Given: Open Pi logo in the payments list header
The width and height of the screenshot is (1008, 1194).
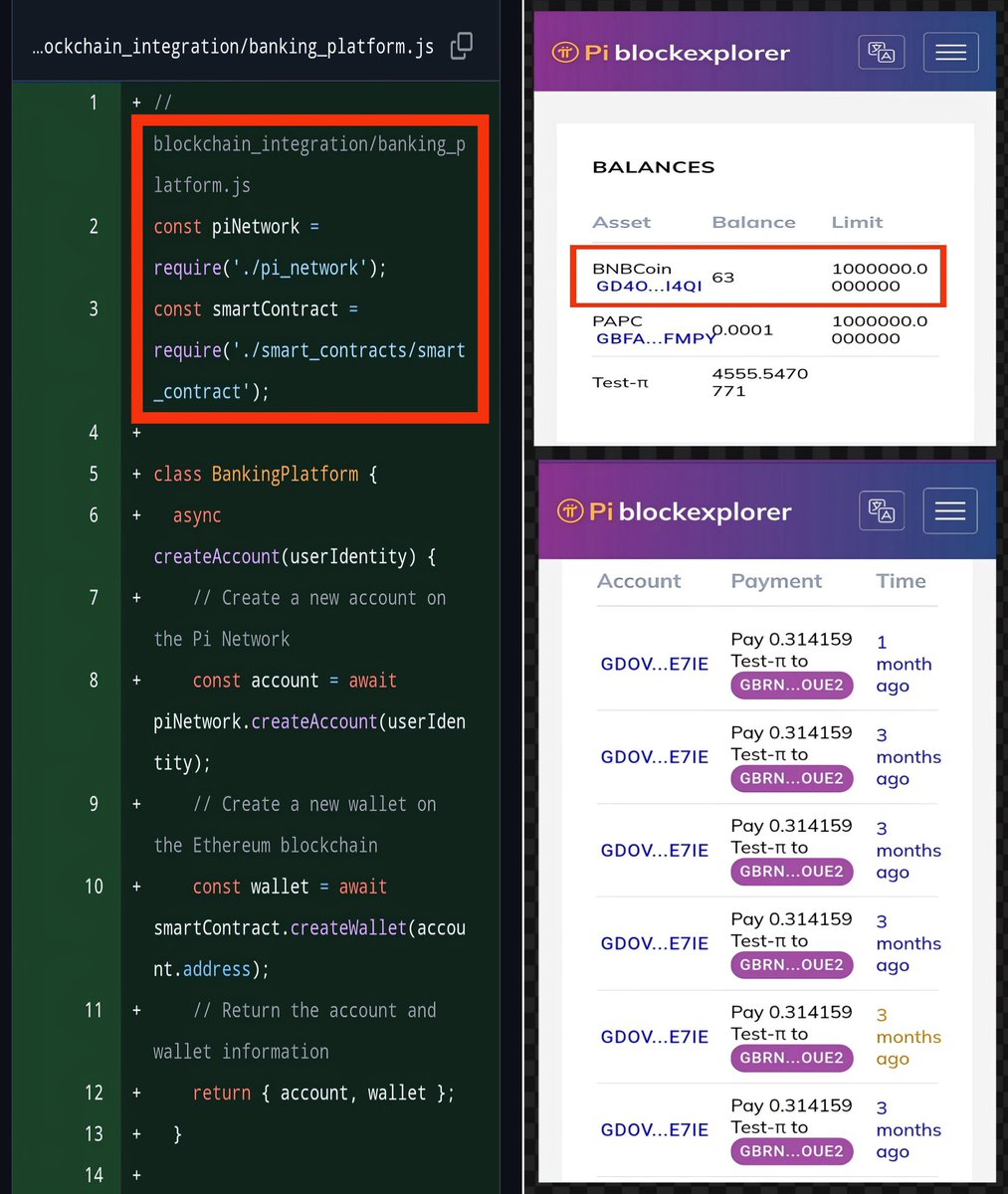Looking at the screenshot, I should click(x=569, y=512).
